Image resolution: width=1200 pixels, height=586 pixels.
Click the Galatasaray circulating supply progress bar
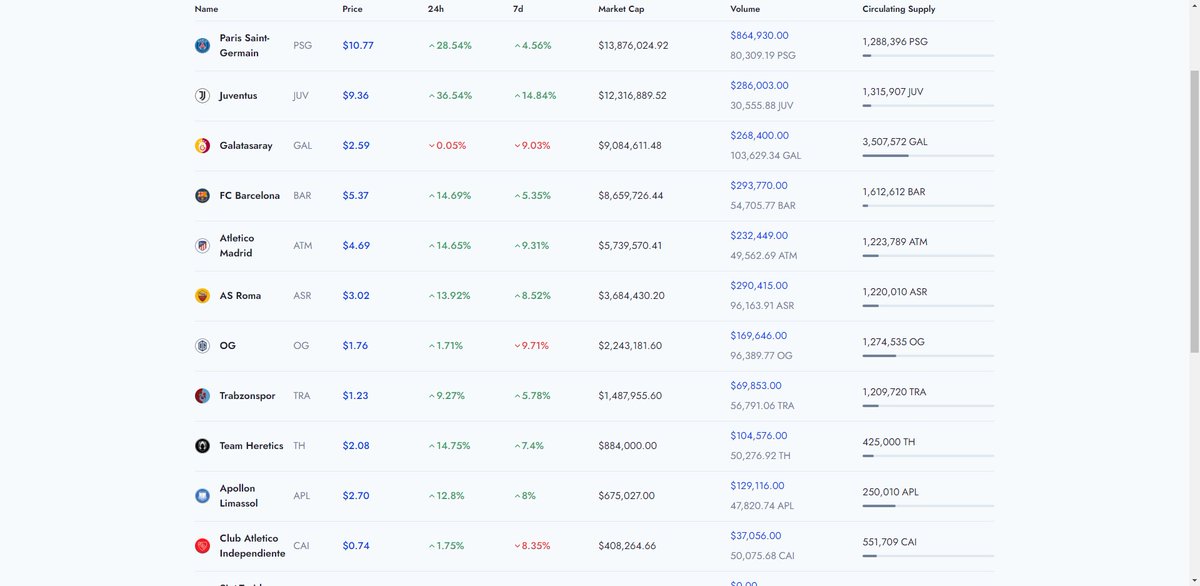click(x=928, y=156)
